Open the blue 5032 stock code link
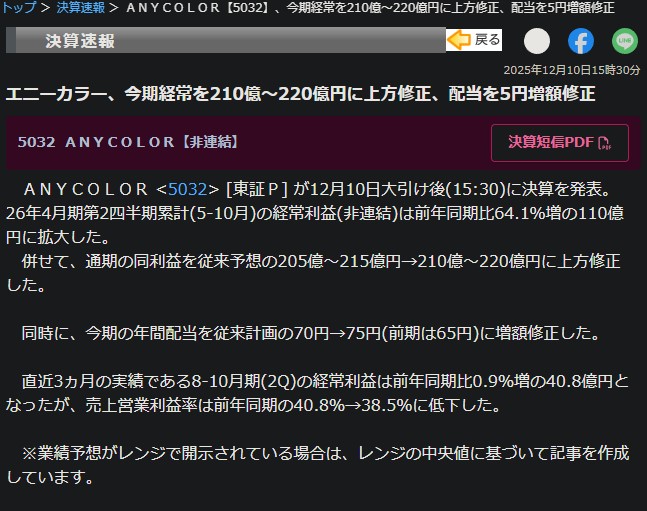Viewport: 647px width, 511px height. (187, 188)
